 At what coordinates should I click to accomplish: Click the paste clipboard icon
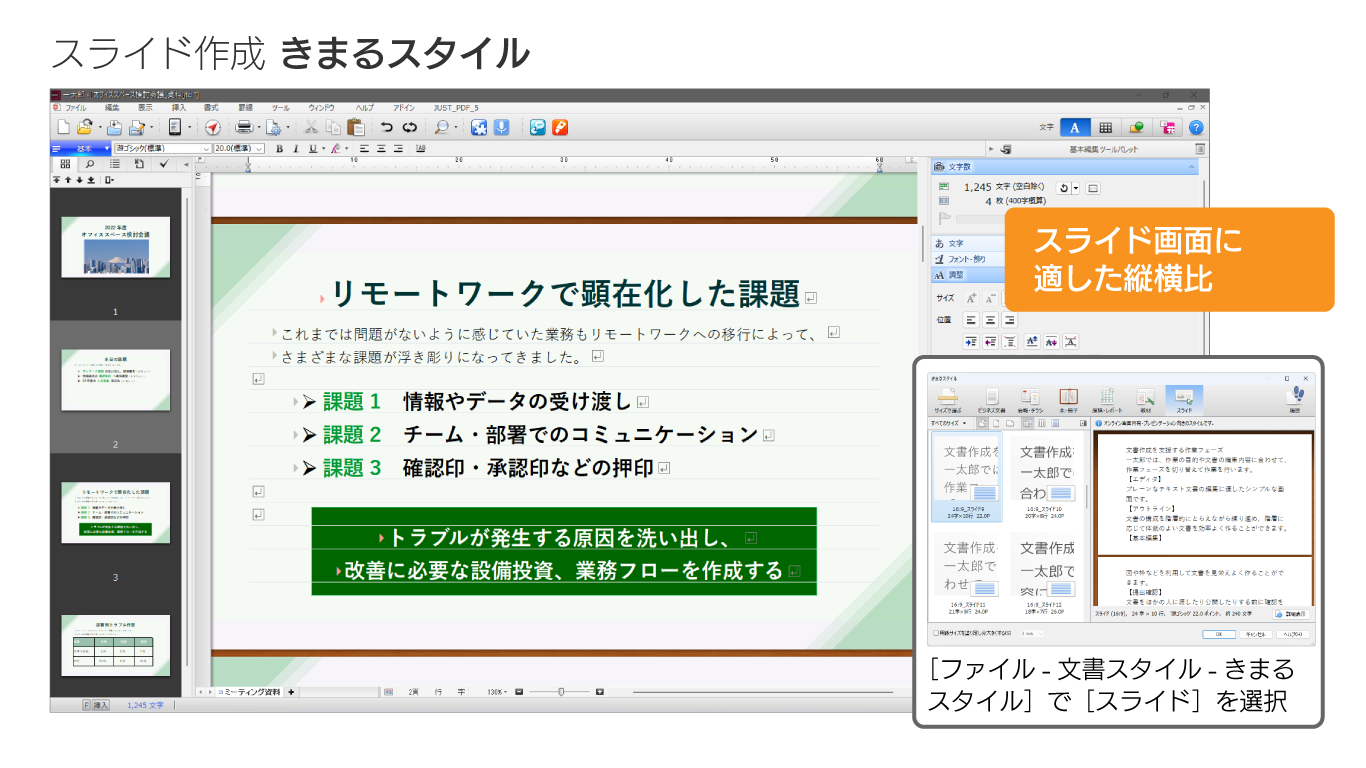355,127
